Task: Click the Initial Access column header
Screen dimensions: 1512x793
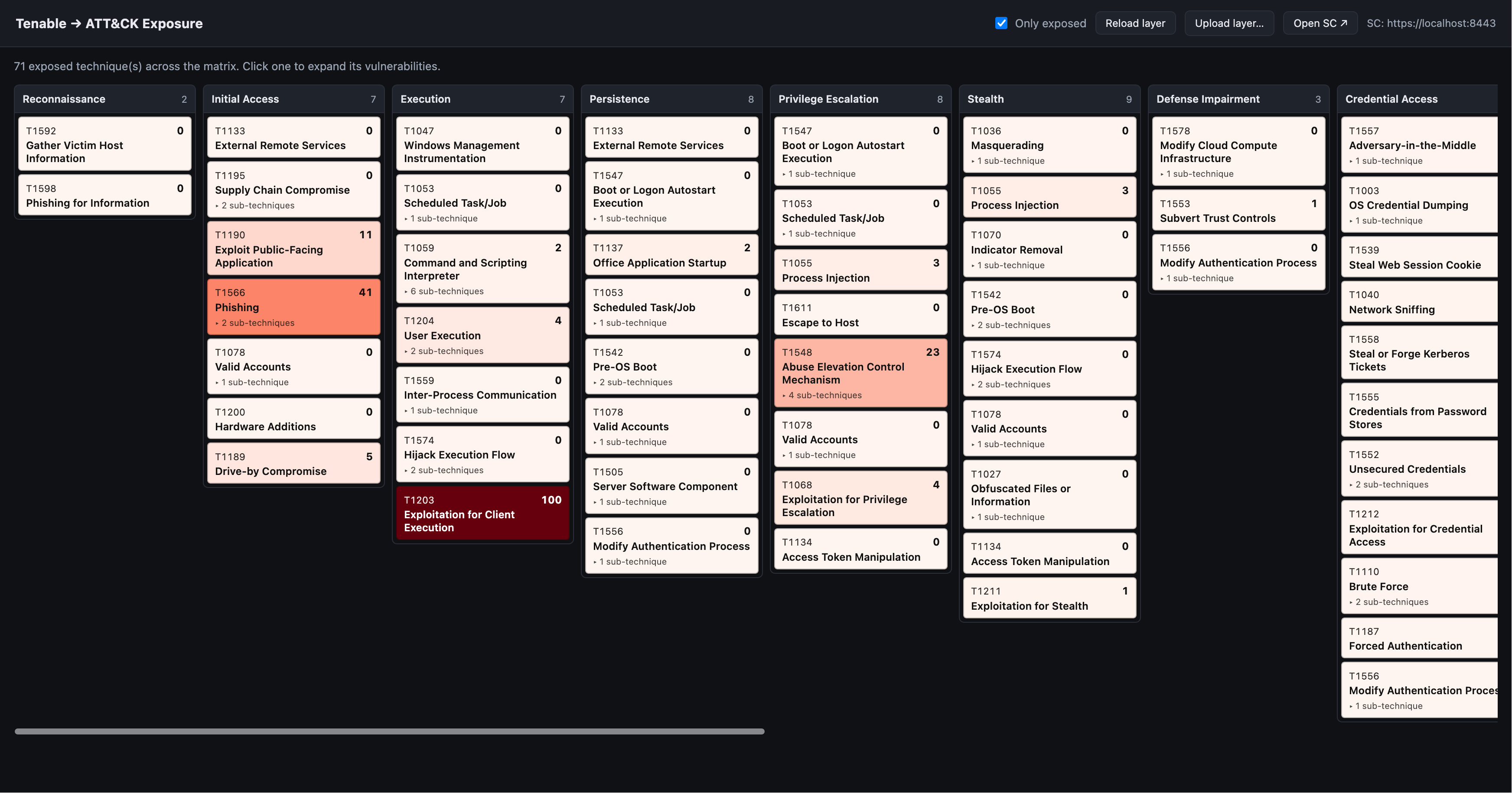Action: (293, 99)
